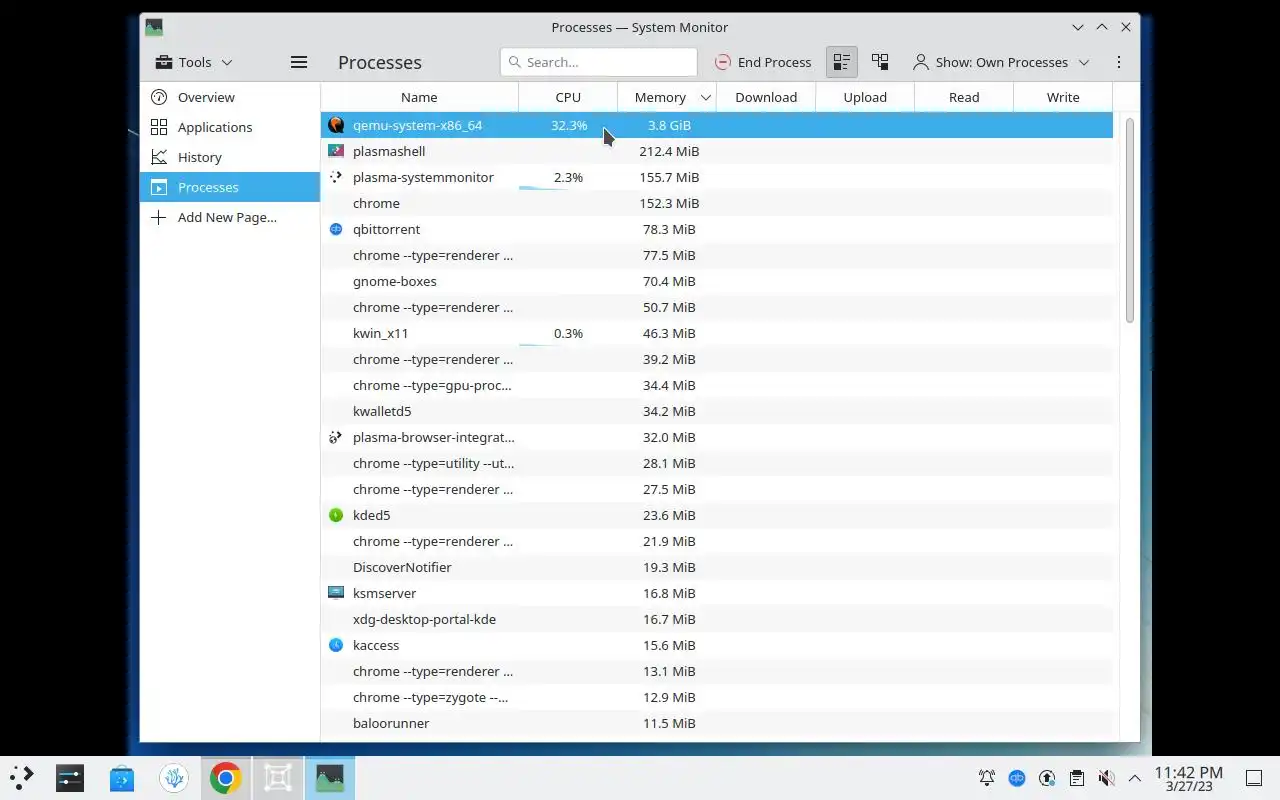Open System Settings from the taskbar
The image size is (1280, 800).
click(70, 777)
